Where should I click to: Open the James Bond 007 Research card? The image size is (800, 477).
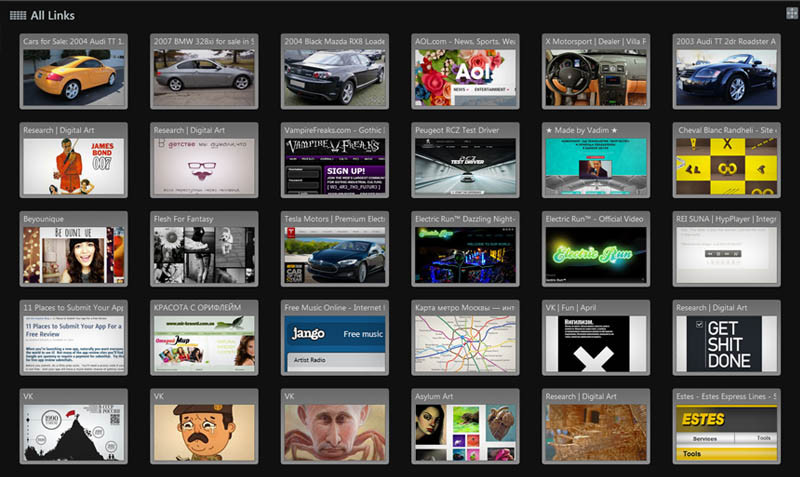tap(73, 160)
